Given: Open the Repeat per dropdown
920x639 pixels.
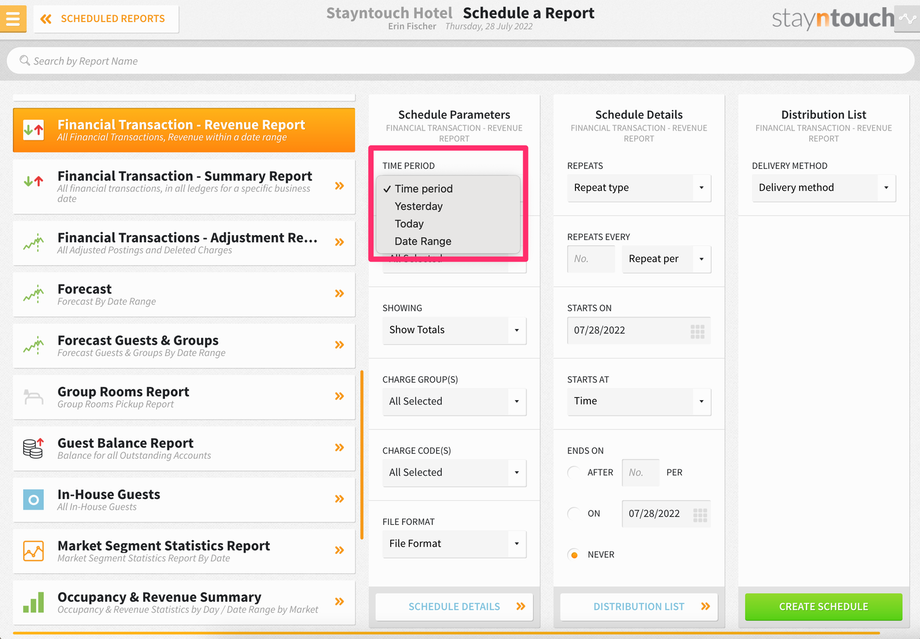Looking at the screenshot, I should [x=667, y=259].
